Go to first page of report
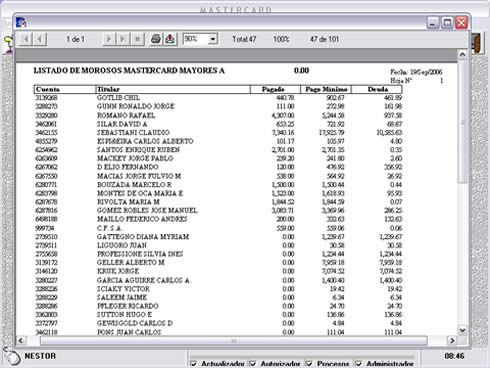This screenshot has height=368, width=490. coord(25,39)
